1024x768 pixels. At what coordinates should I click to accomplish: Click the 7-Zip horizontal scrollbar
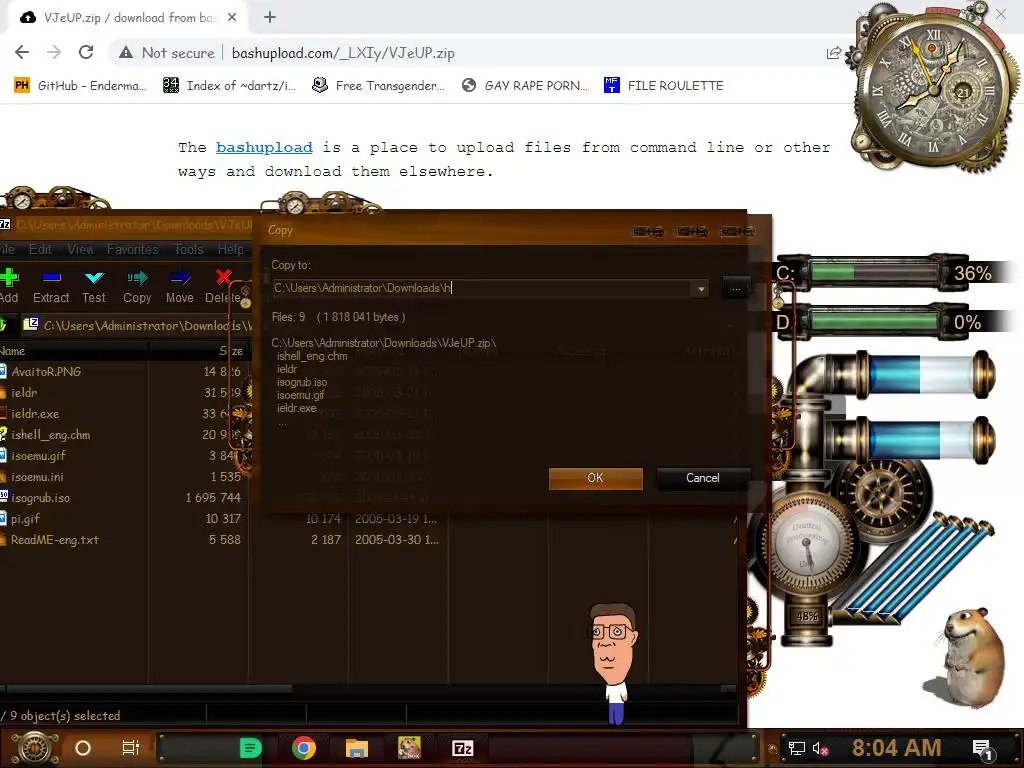[149, 688]
